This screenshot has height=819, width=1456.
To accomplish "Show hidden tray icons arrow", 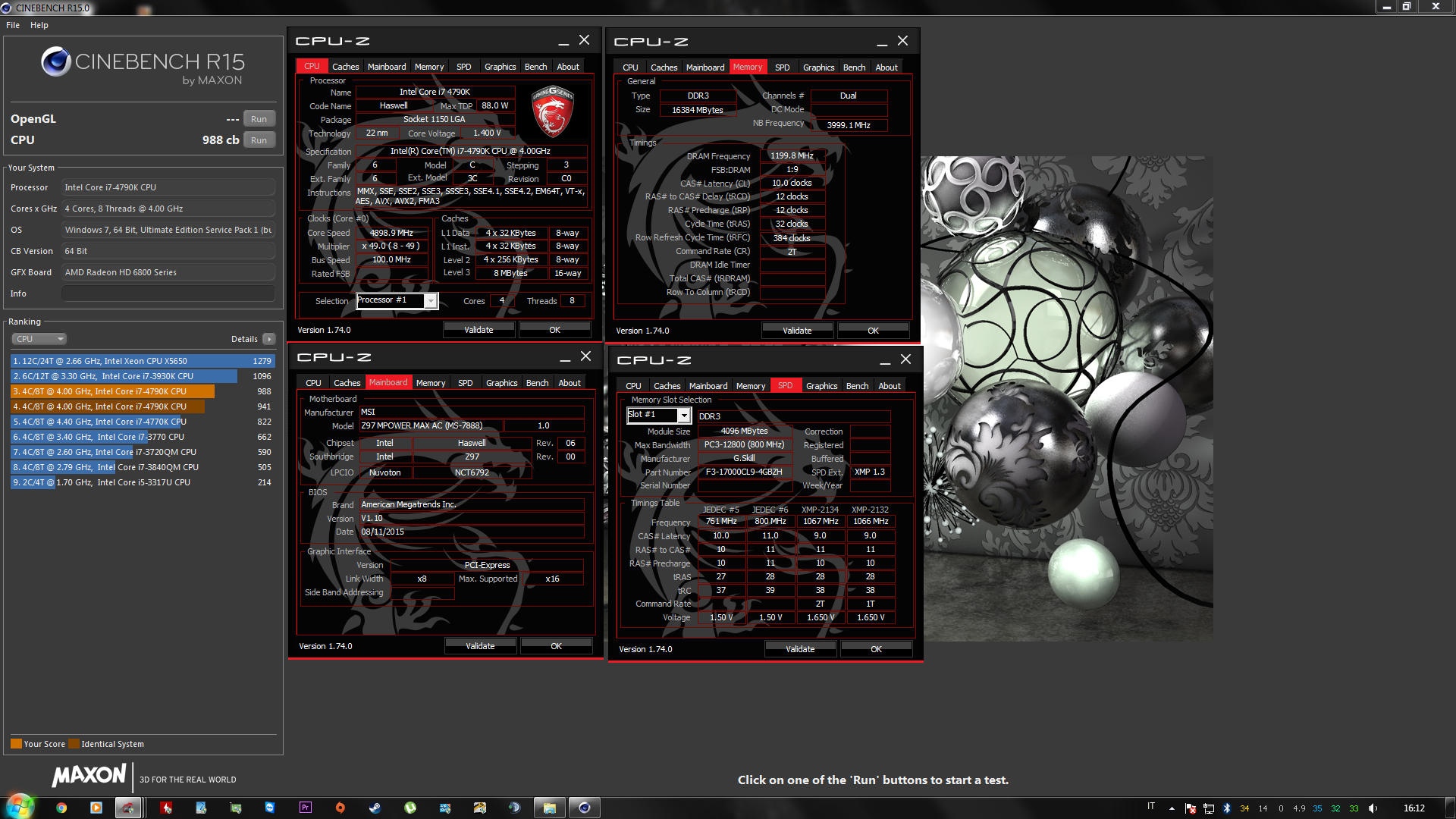I will (1172, 808).
